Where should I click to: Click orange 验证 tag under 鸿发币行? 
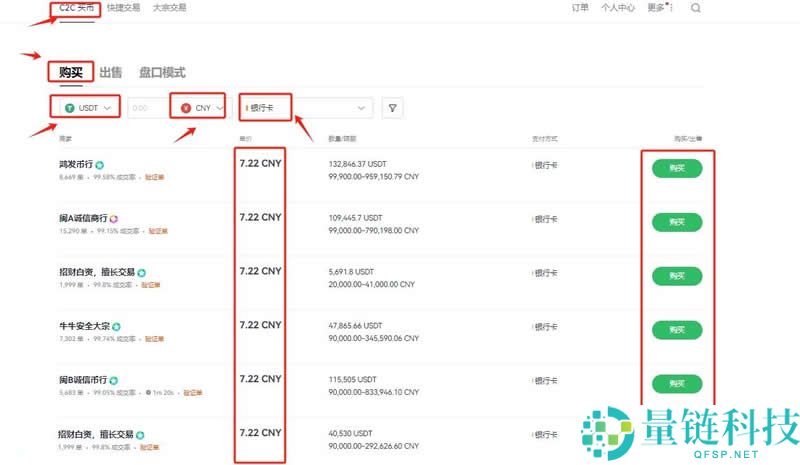point(155,177)
